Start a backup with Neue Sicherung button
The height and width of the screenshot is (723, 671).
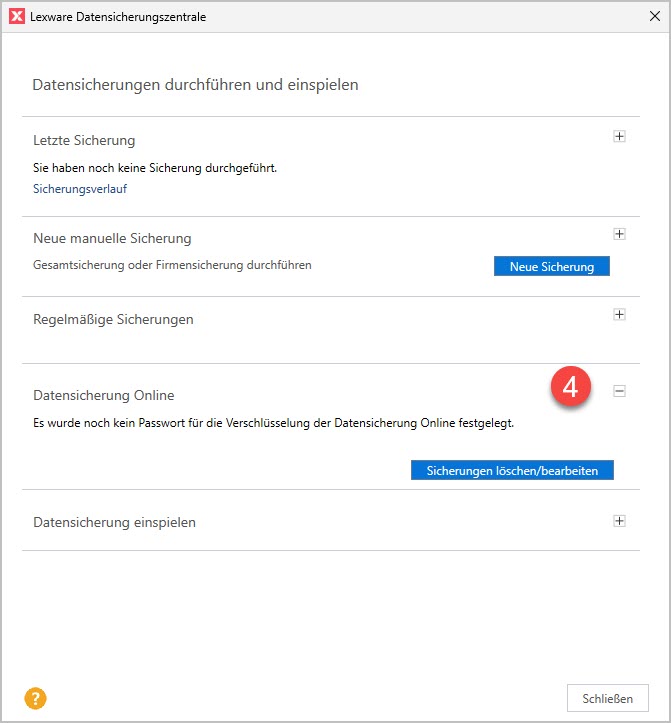coord(551,266)
